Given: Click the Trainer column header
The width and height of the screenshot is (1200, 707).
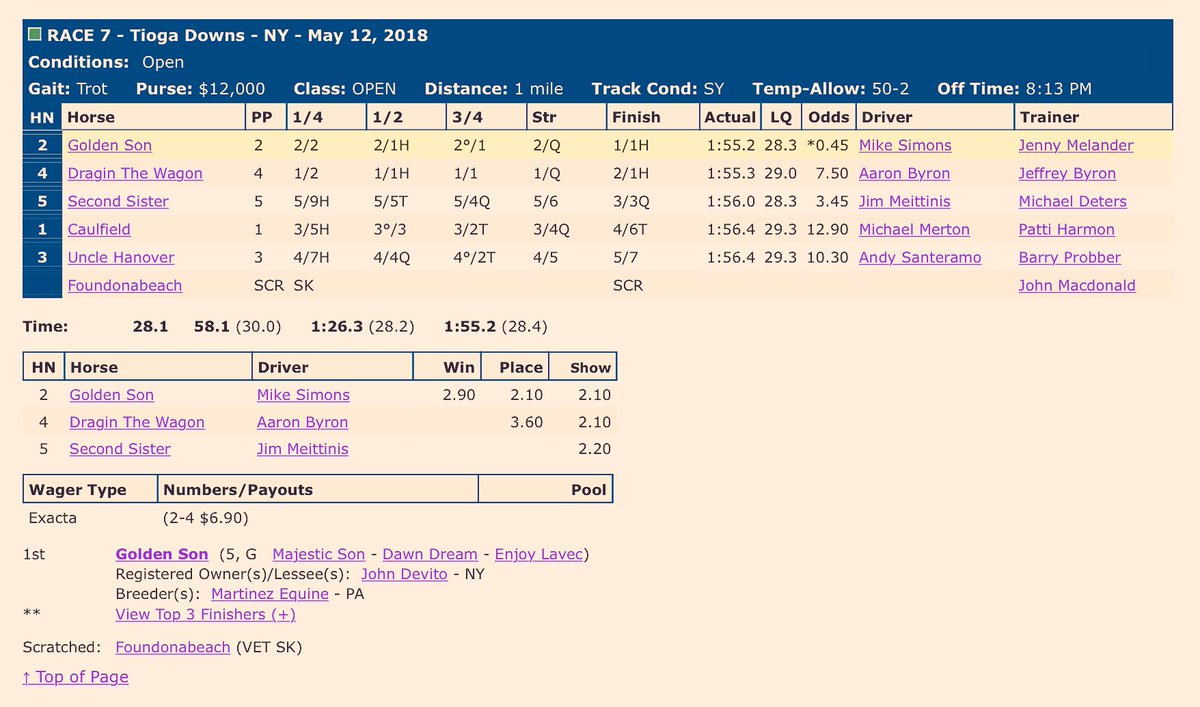Looking at the screenshot, I should pyautogui.click(x=1093, y=117).
